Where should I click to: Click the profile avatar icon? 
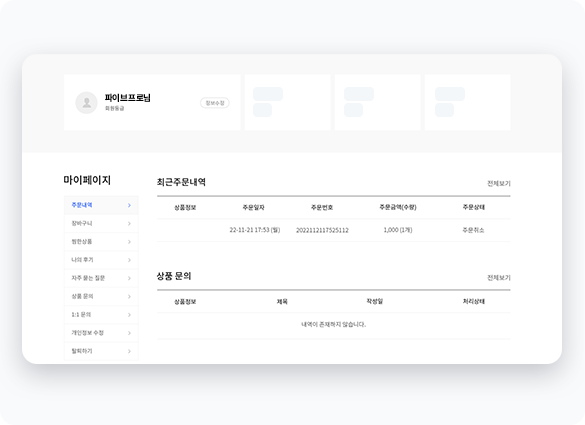point(87,103)
